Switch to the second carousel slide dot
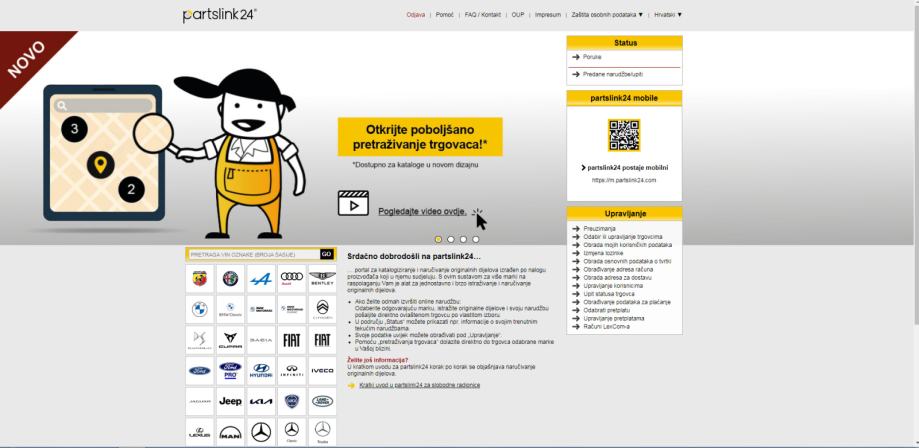This screenshot has width=919, height=448. click(451, 239)
